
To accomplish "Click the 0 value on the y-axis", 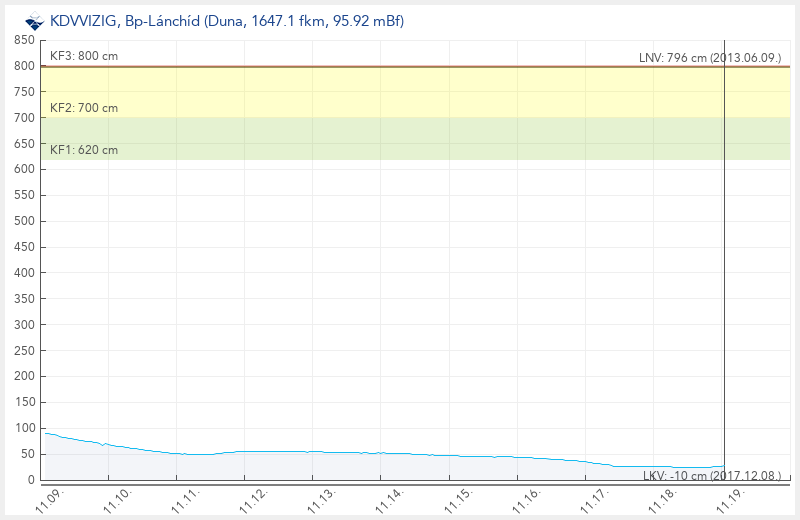I will (31, 480).
